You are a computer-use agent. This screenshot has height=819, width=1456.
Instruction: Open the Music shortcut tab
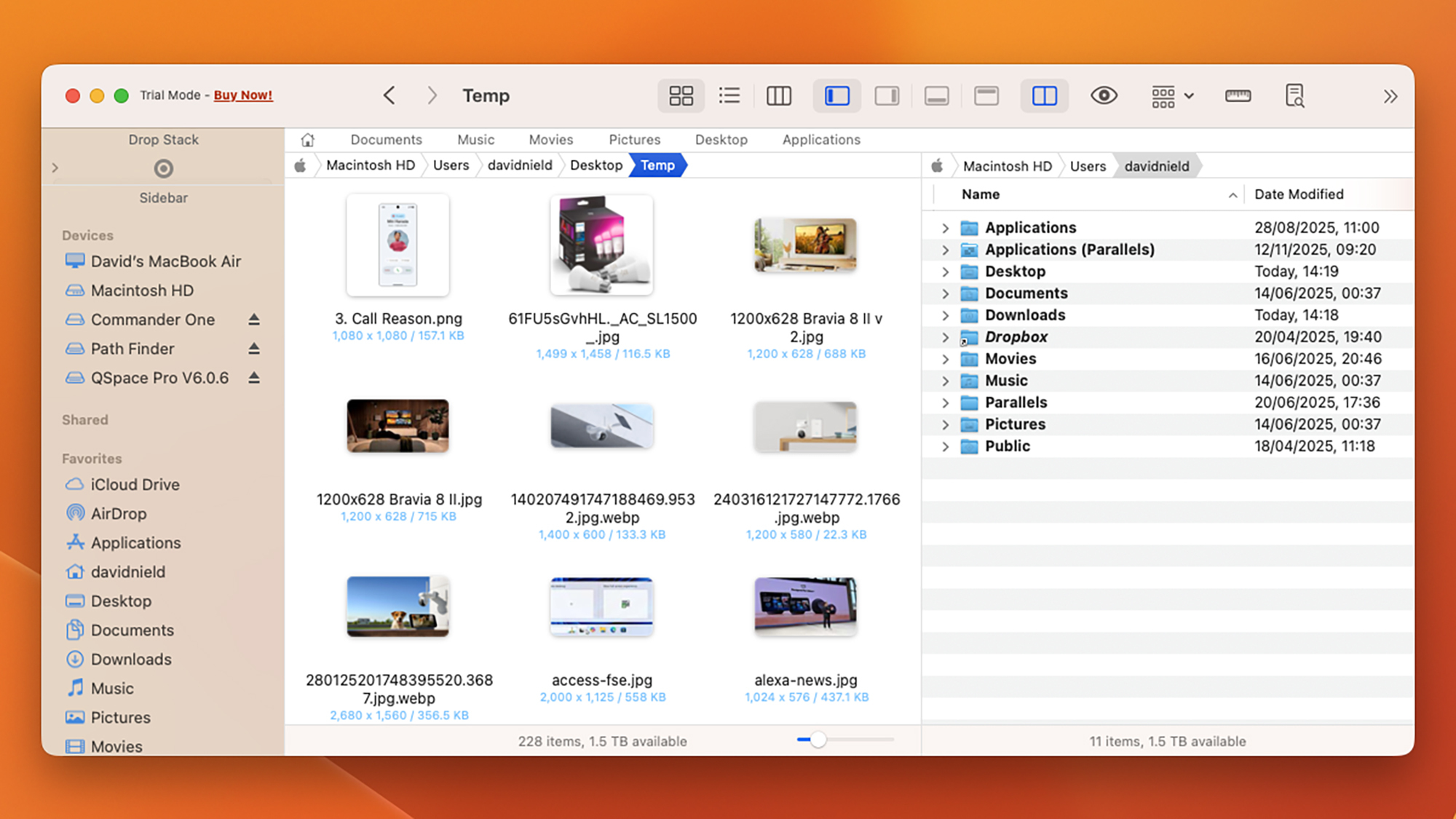(475, 140)
